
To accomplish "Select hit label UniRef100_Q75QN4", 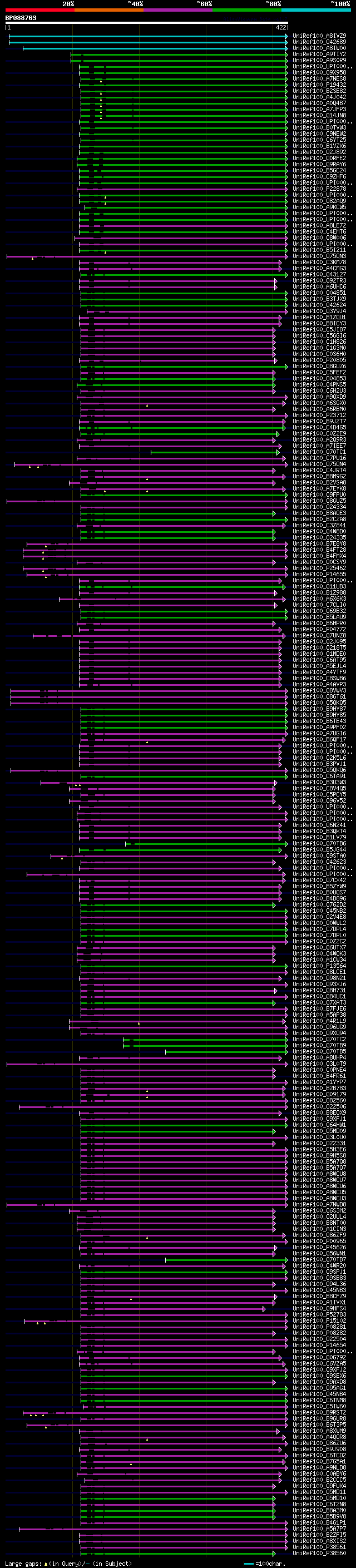I will [319, 464].
